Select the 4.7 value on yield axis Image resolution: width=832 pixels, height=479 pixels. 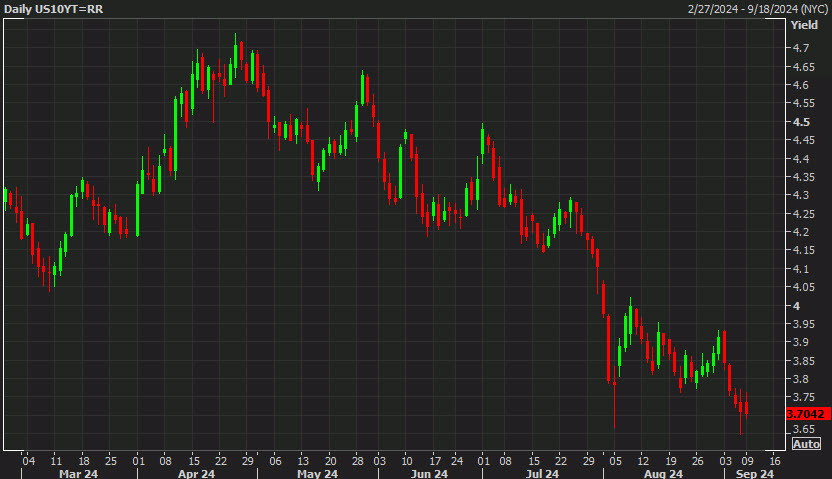point(800,48)
